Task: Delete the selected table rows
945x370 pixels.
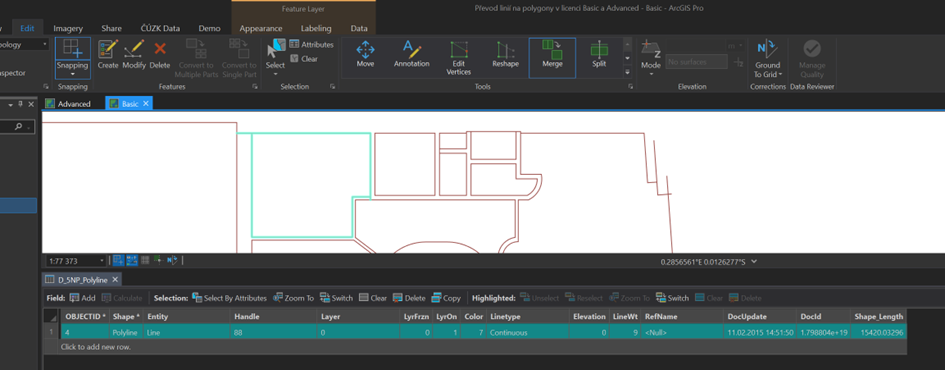Action: pos(409,298)
